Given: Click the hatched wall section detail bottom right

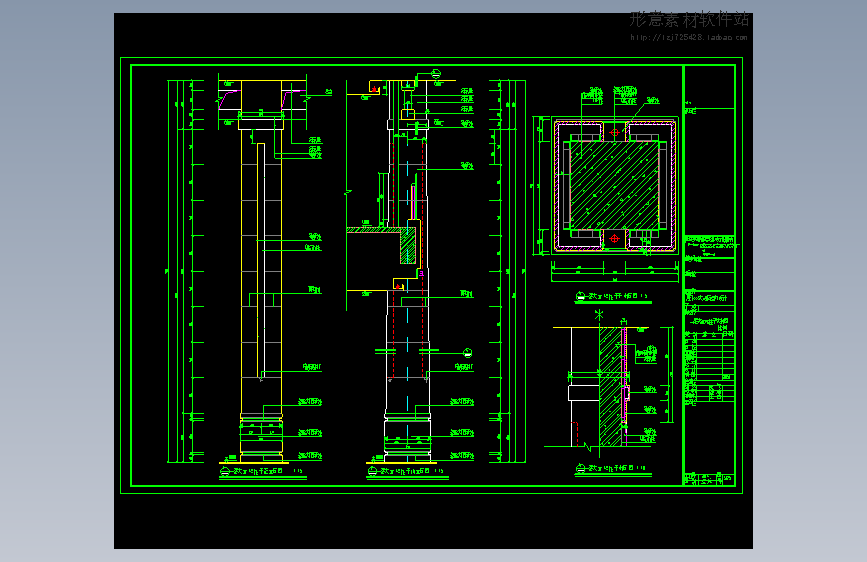Looking at the screenshot, I should pyautogui.click(x=611, y=386).
